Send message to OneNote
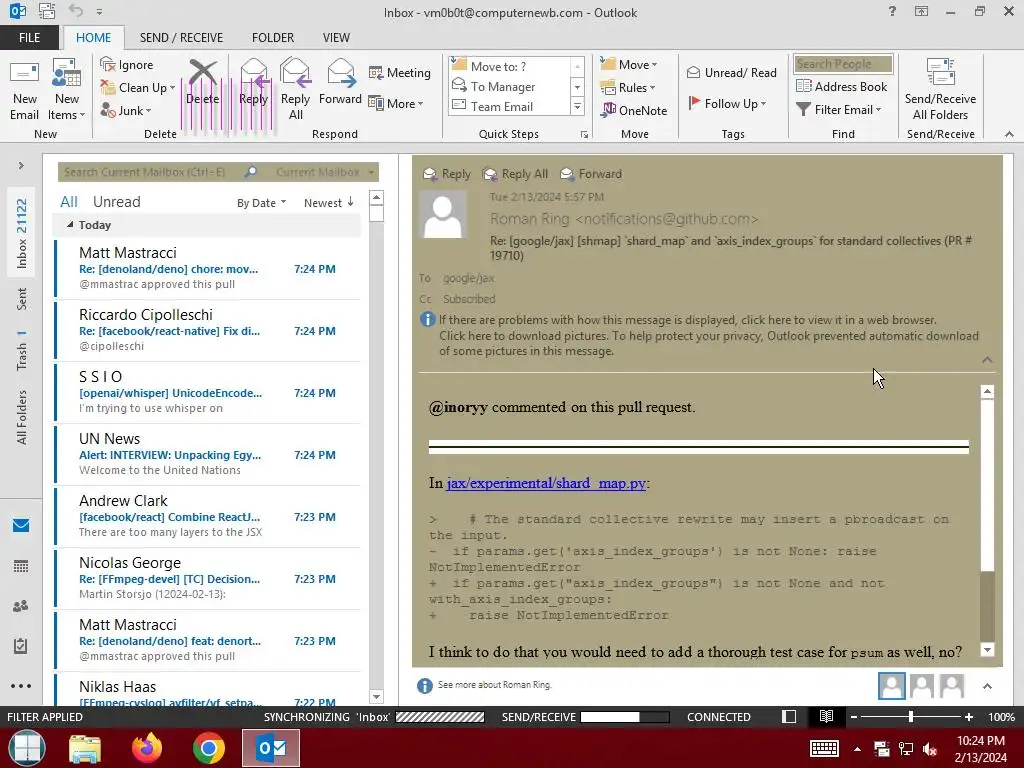1024x768 pixels. pyautogui.click(x=634, y=110)
